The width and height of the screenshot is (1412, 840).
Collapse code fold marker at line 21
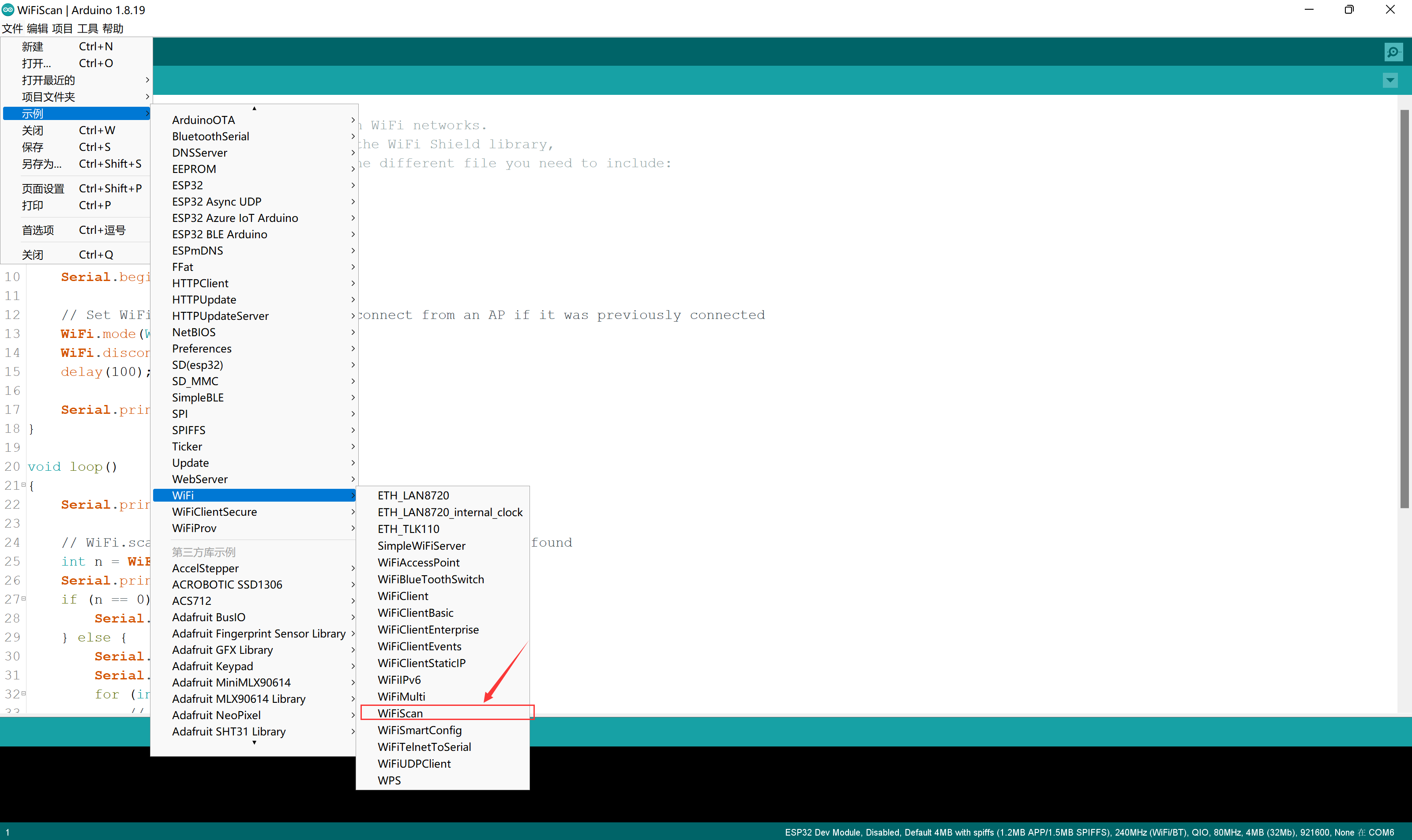23,485
